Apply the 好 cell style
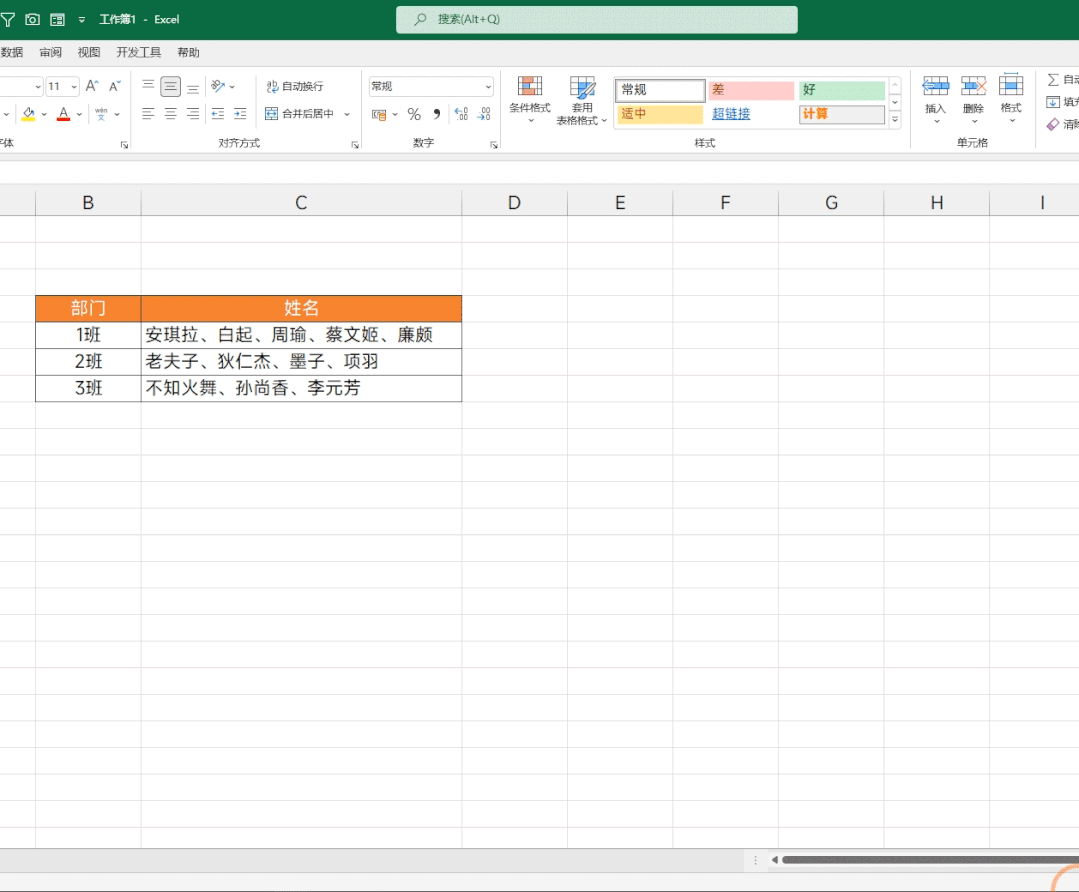1079x892 pixels. 842,89
